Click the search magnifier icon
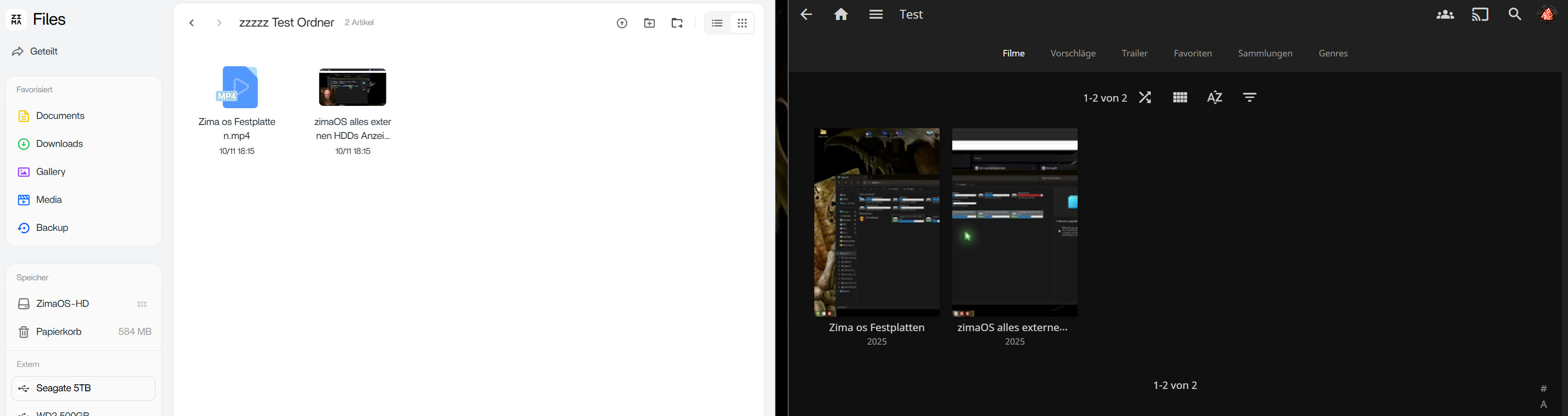 pos(1514,14)
